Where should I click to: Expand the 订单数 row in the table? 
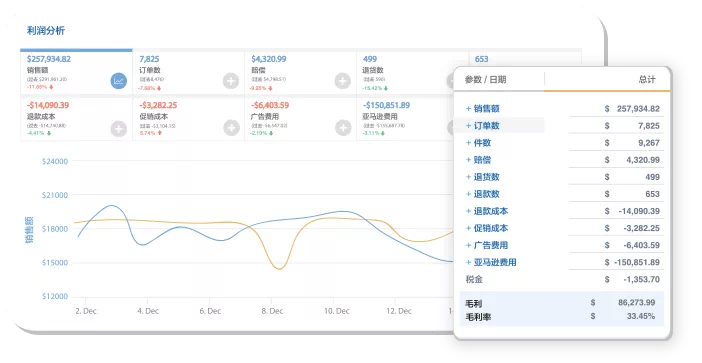pyautogui.click(x=468, y=126)
